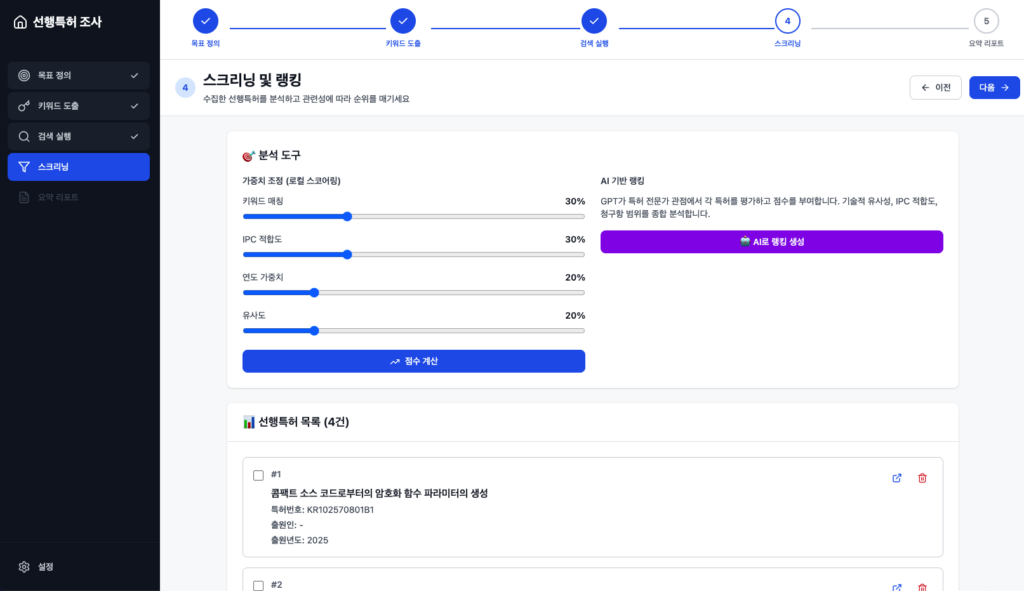Delete patent #1 with trash icon
Viewport: 1024px width, 591px height.
pyautogui.click(x=922, y=478)
